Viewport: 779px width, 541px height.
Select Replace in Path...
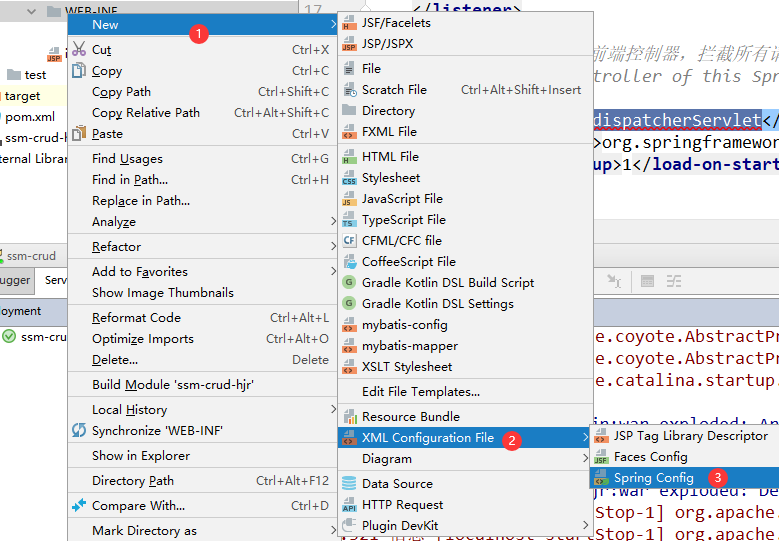[202, 201]
